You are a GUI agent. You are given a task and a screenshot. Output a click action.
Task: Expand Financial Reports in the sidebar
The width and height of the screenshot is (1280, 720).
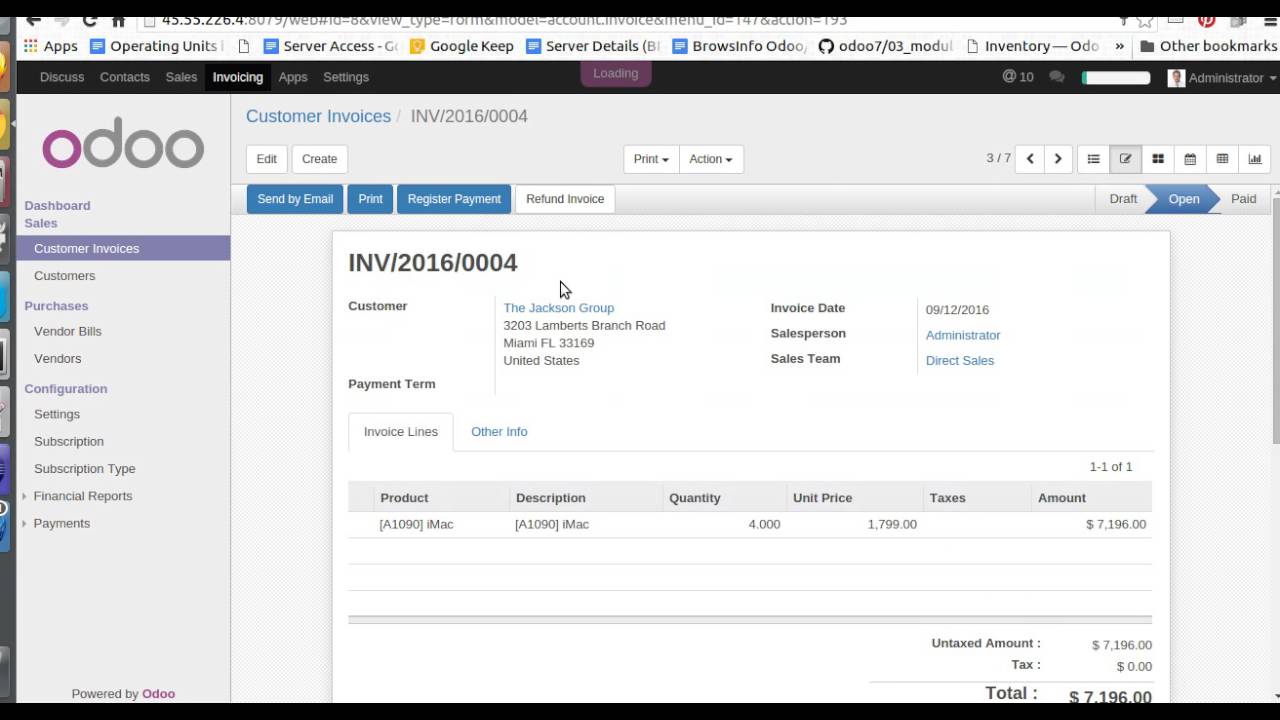pyautogui.click(x=82, y=496)
